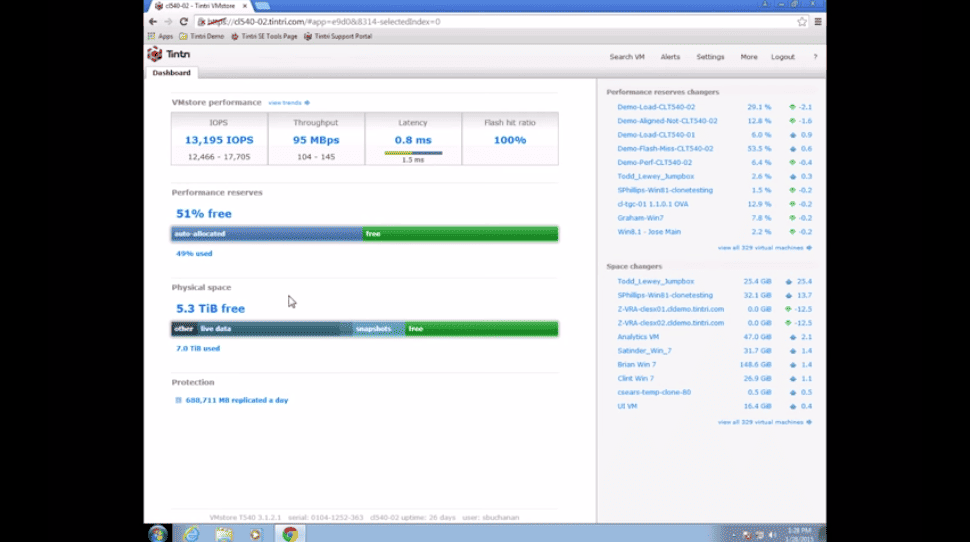Click the Tintri Support Portal bookmark
Screen dimensions: 970x542
[x=338, y=36]
